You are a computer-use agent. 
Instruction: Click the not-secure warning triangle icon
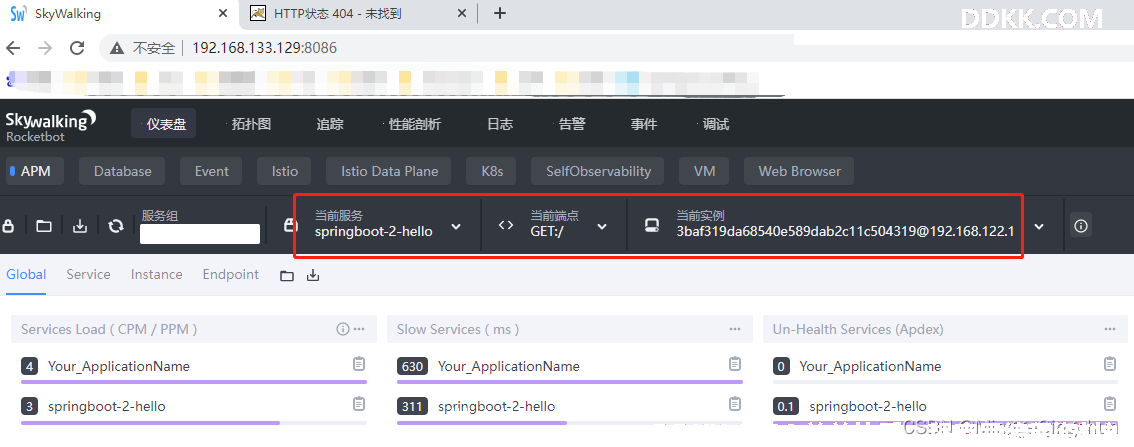click(x=116, y=48)
